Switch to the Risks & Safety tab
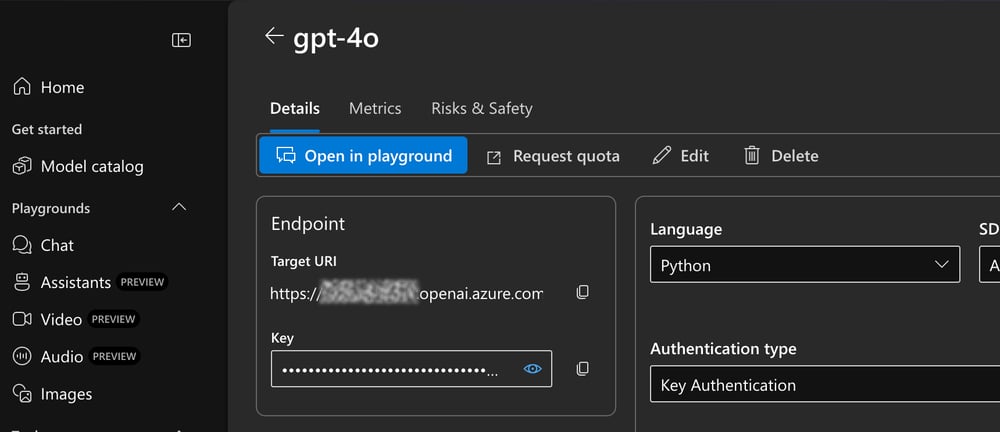The image size is (1000, 432). point(481,109)
